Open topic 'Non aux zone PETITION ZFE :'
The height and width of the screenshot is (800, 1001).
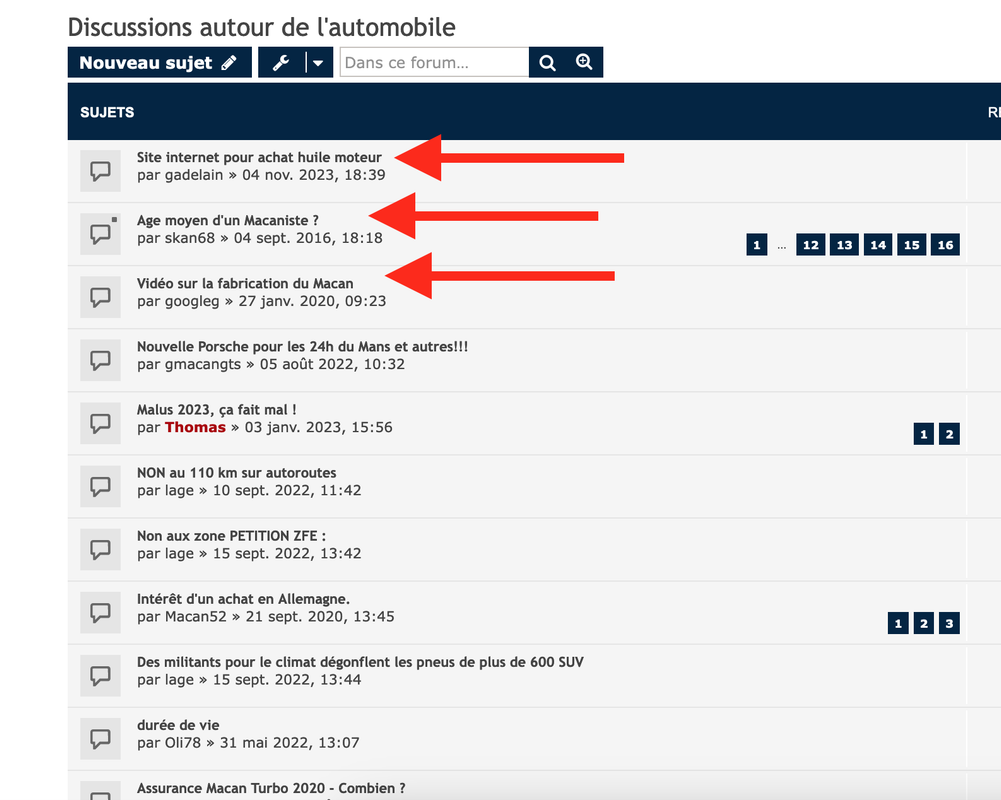click(231, 536)
